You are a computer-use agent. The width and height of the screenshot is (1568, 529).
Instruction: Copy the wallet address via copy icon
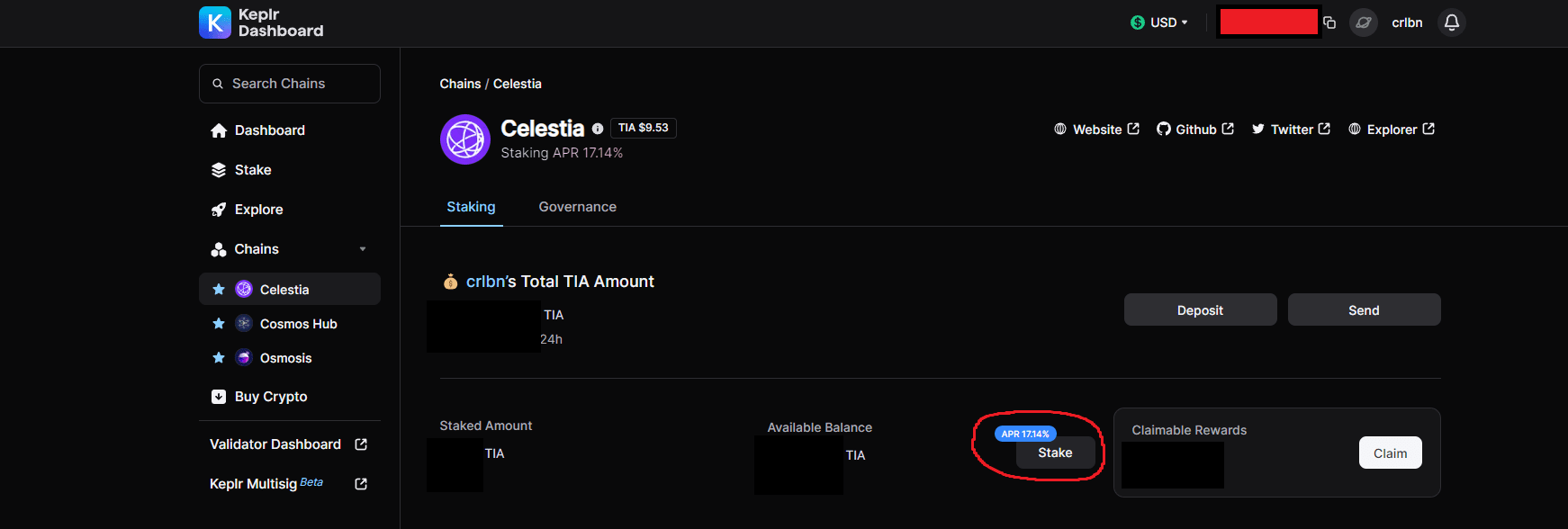tap(1329, 22)
